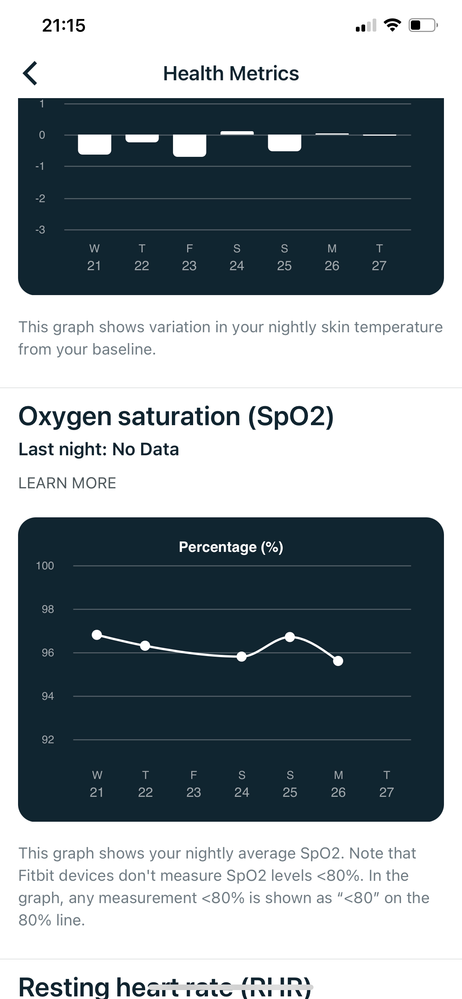Tap the 21:15 clock in status bar
This screenshot has width=462, height=999.
pyautogui.click(x=64, y=25)
